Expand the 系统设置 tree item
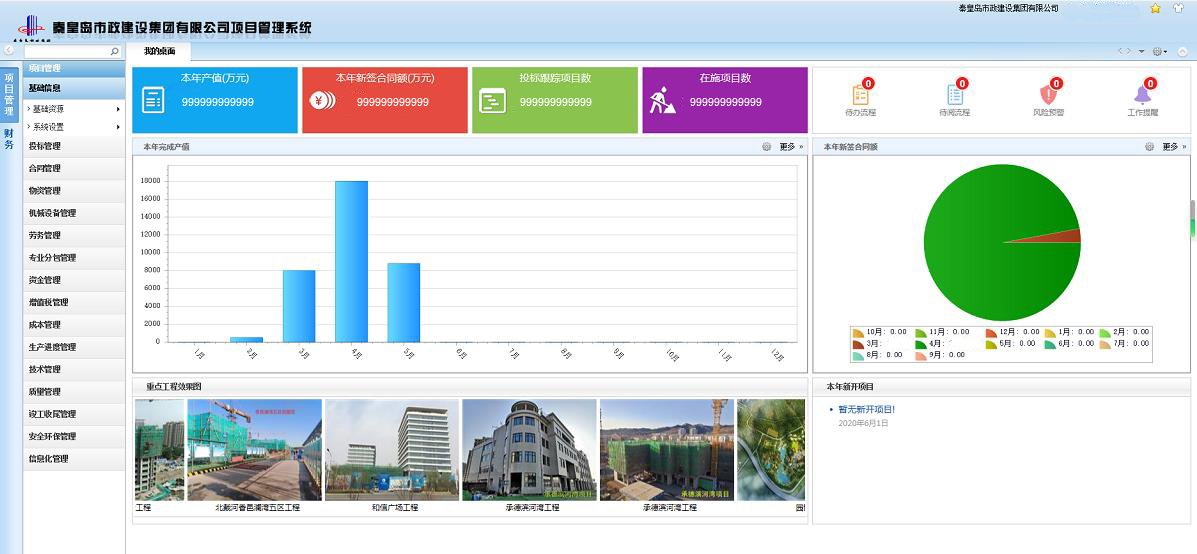Image resolution: width=1197 pixels, height=554 pixels. pyautogui.click(x=48, y=127)
